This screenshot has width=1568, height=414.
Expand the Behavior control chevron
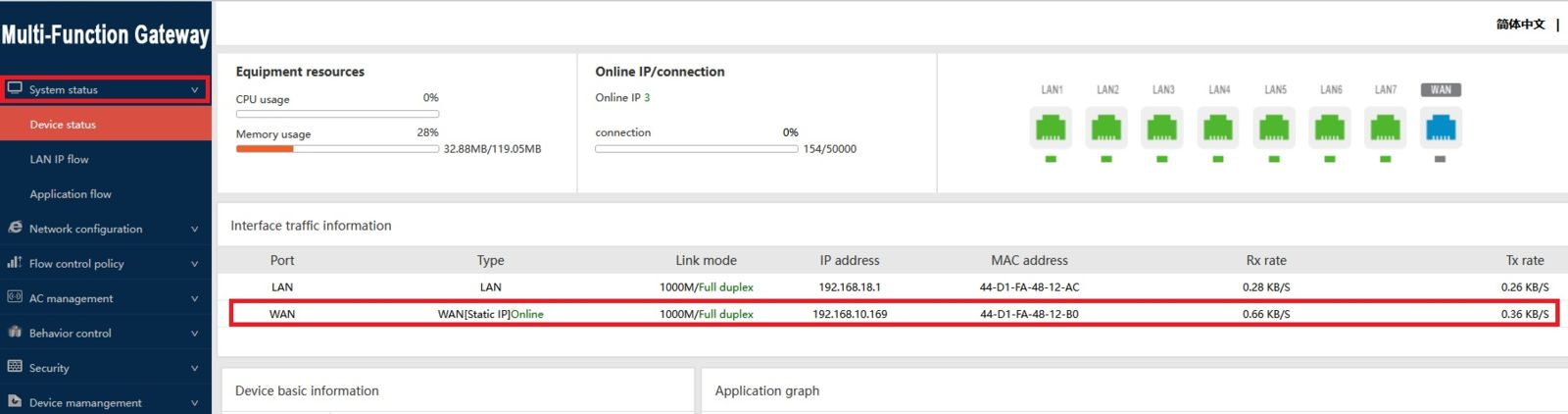pos(194,334)
